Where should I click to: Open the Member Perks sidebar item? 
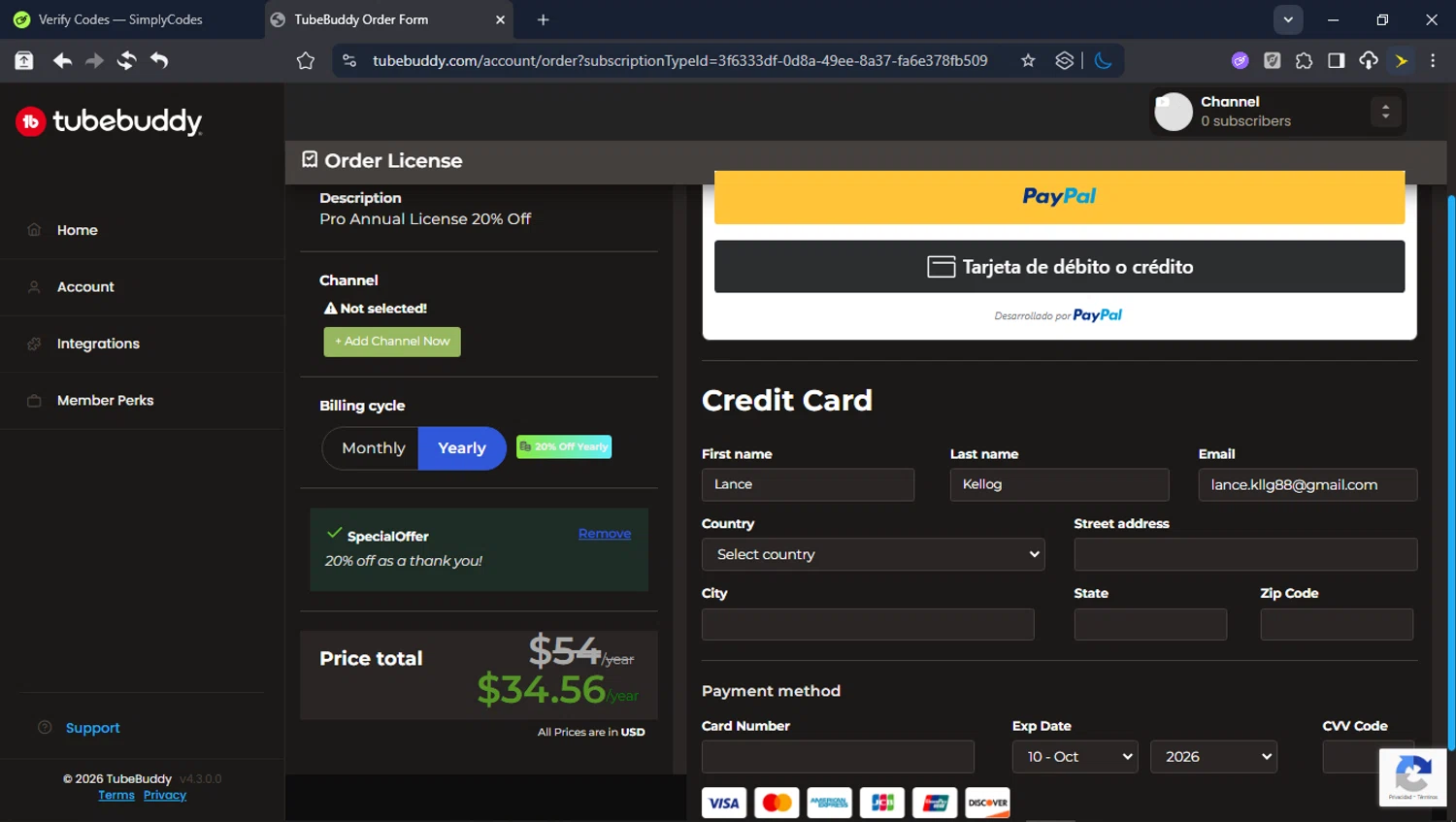click(x=105, y=400)
